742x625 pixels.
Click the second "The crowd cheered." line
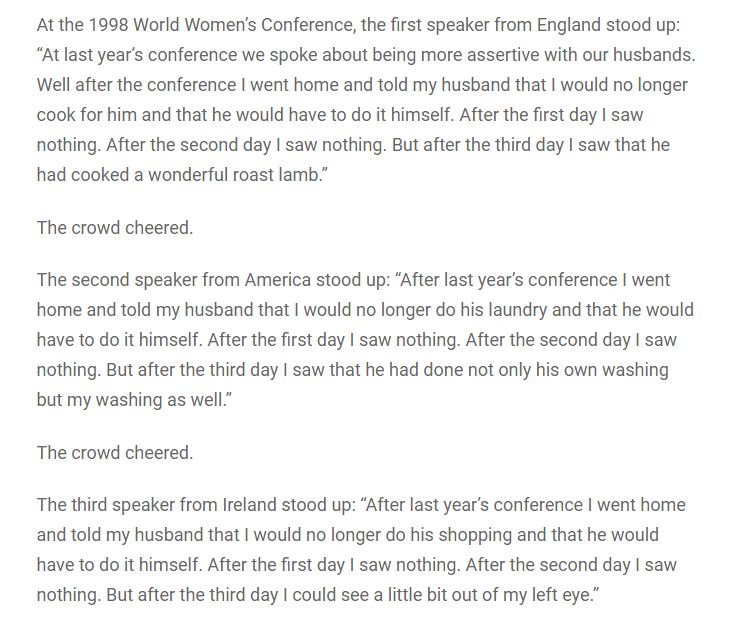pos(115,452)
